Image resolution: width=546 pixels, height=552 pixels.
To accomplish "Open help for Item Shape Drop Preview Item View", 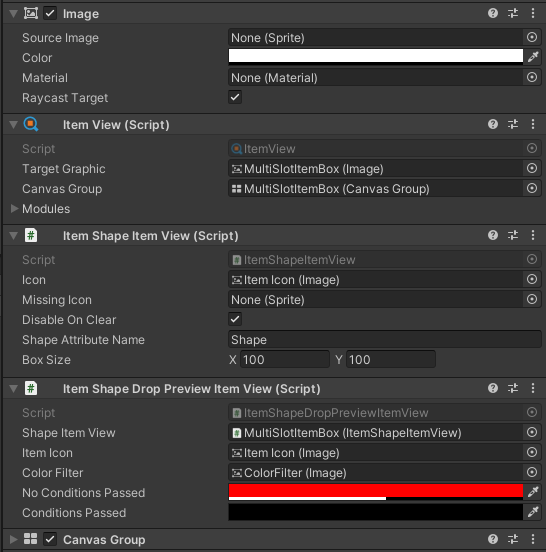I will click(x=493, y=388).
